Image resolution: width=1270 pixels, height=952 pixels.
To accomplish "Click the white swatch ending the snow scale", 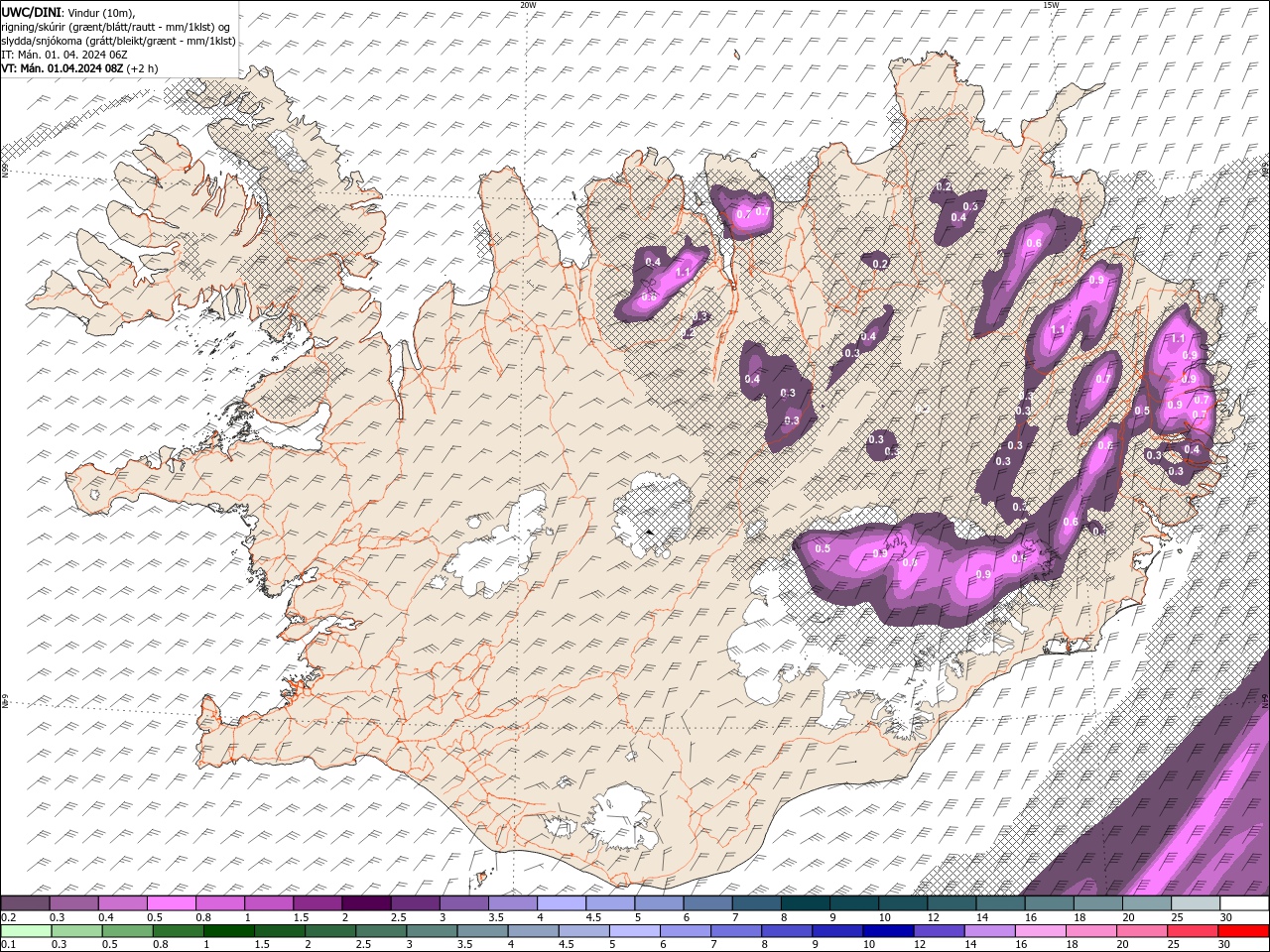I will point(1244,903).
